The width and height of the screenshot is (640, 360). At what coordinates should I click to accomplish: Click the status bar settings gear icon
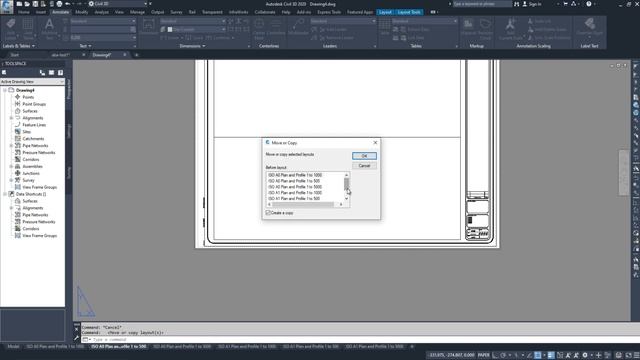coord(585,355)
